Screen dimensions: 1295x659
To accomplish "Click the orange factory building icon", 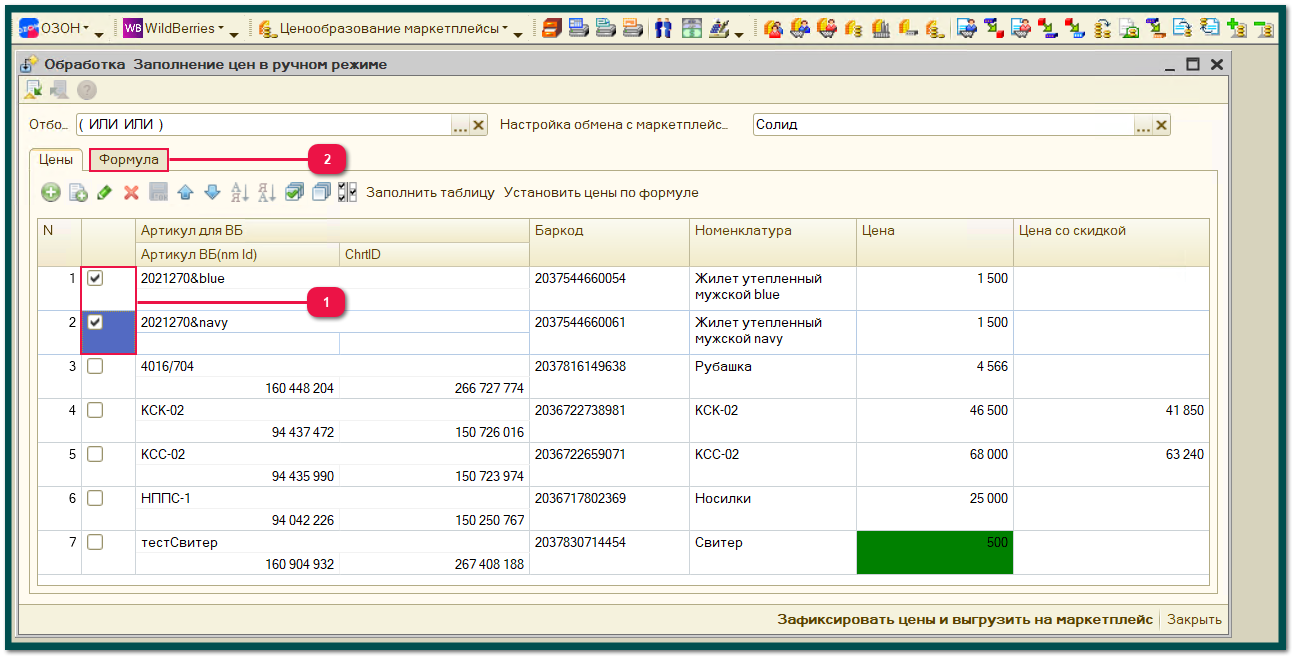I will pos(881,29).
